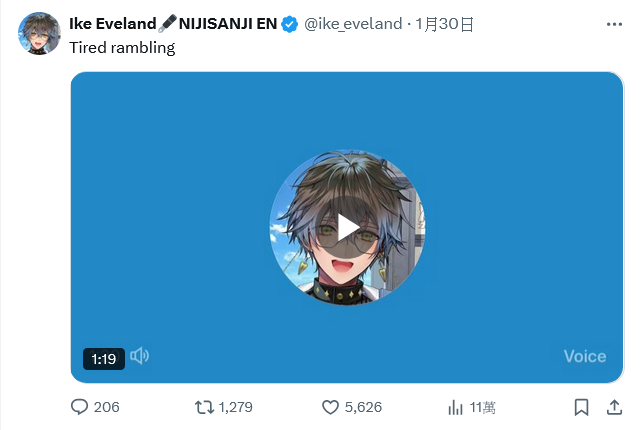The image size is (641, 430).
Task: Click the Tired rambling tweet text
Action: click(x=122, y=48)
